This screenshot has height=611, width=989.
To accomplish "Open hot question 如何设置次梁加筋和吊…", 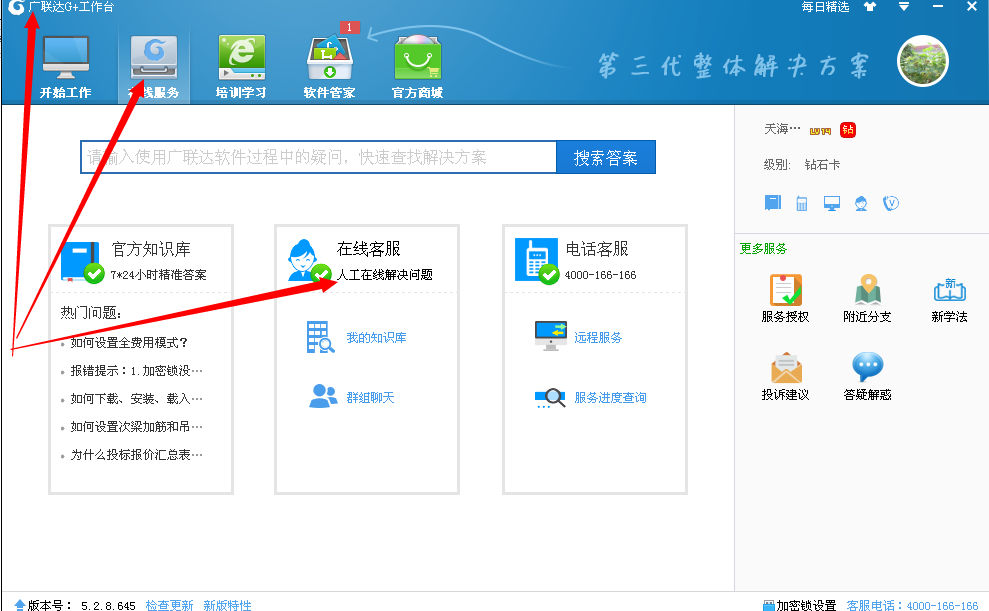I will click(x=136, y=427).
